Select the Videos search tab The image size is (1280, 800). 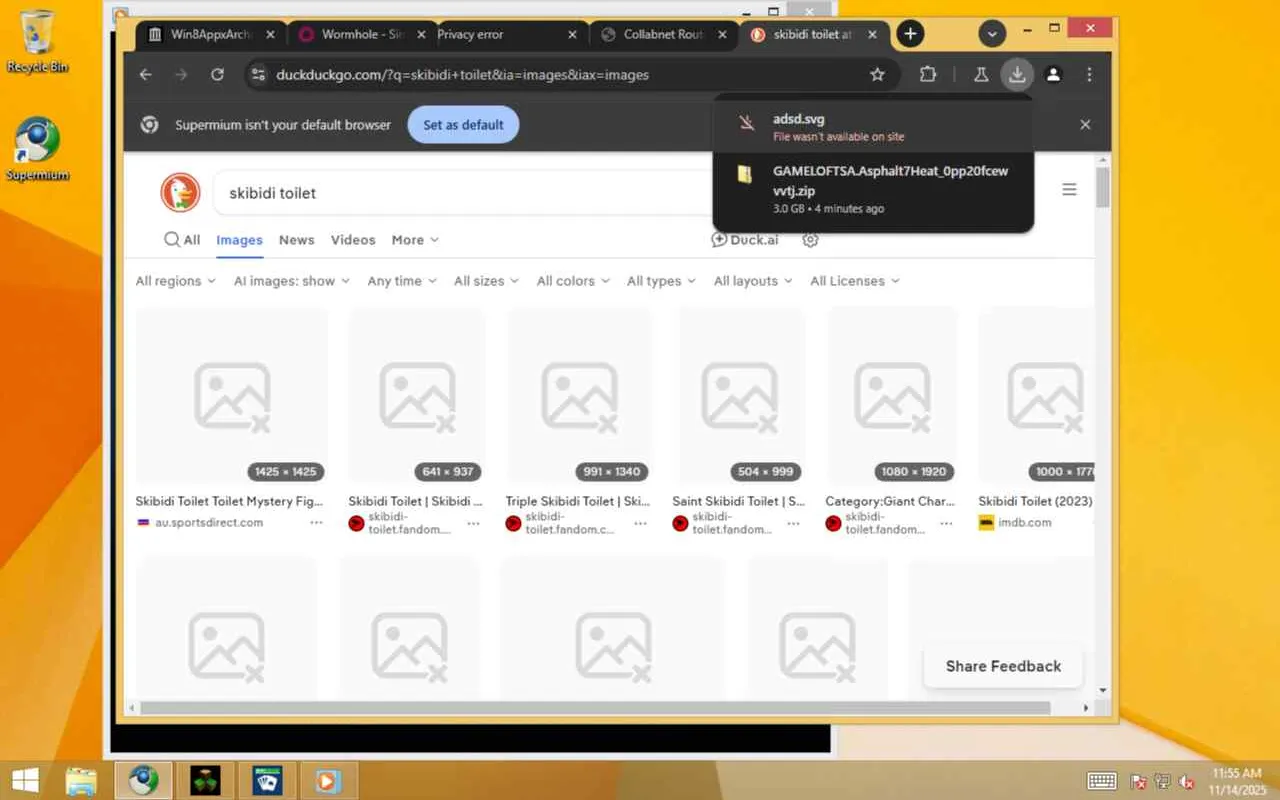pos(353,240)
